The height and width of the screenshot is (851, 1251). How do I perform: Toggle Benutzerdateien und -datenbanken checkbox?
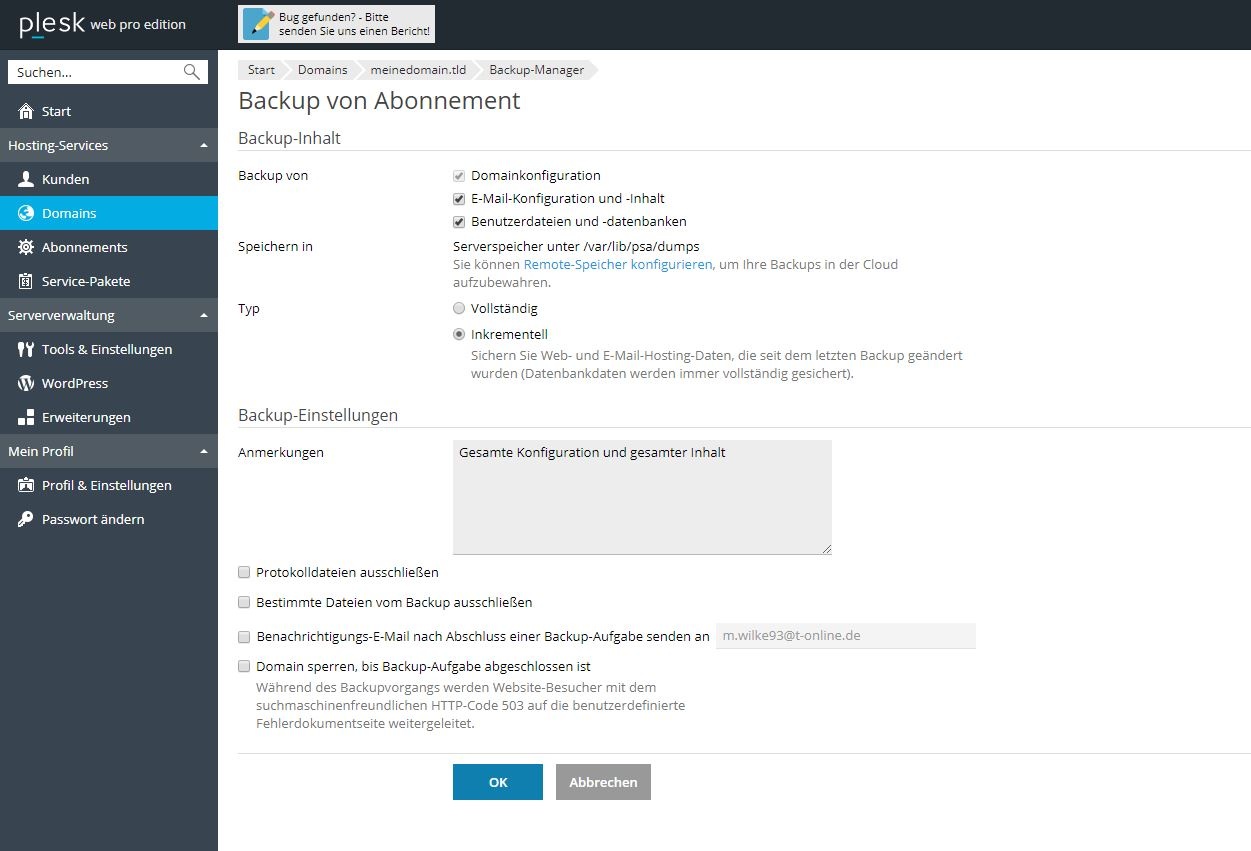tap(459, 221)
